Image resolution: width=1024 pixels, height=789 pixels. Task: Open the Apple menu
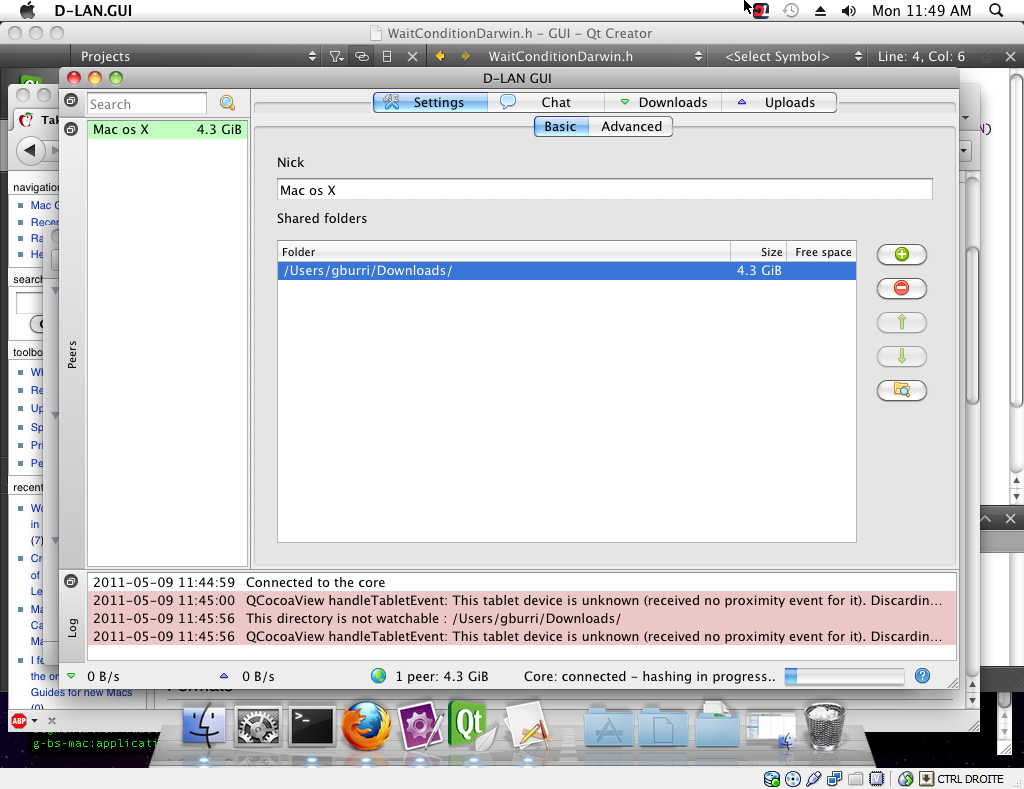pos(27,10)
